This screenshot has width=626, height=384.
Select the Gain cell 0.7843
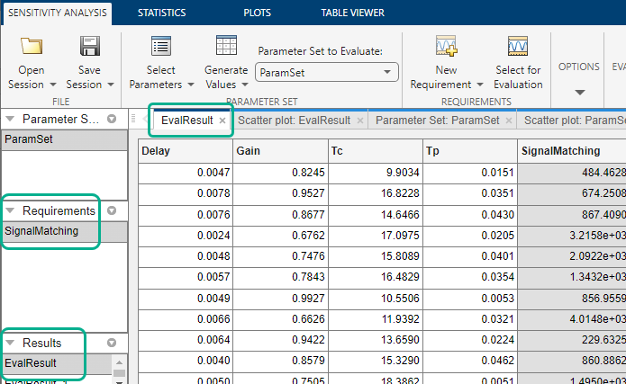[280, 277]
